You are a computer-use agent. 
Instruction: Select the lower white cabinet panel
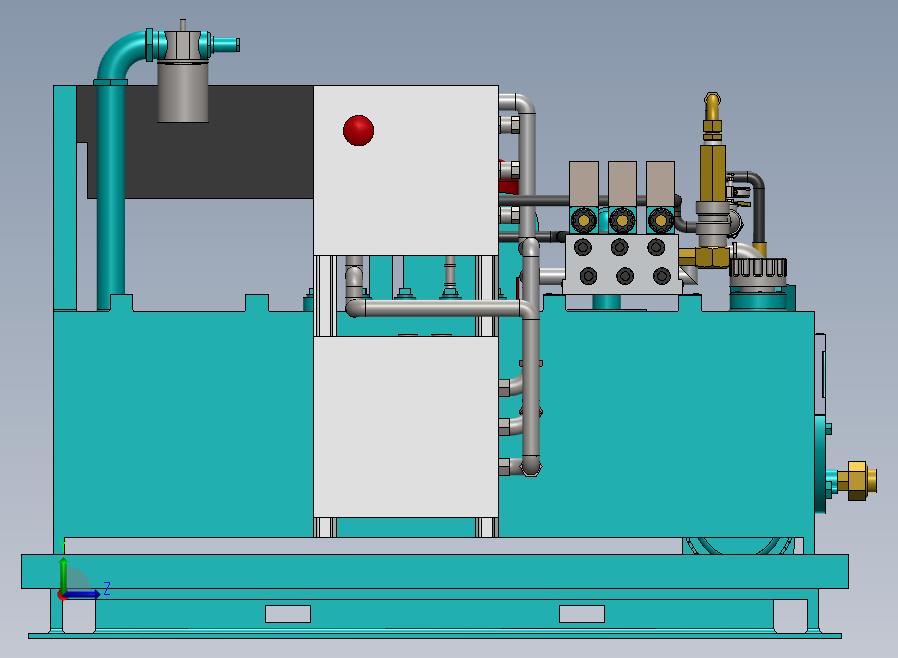(405, 427)
